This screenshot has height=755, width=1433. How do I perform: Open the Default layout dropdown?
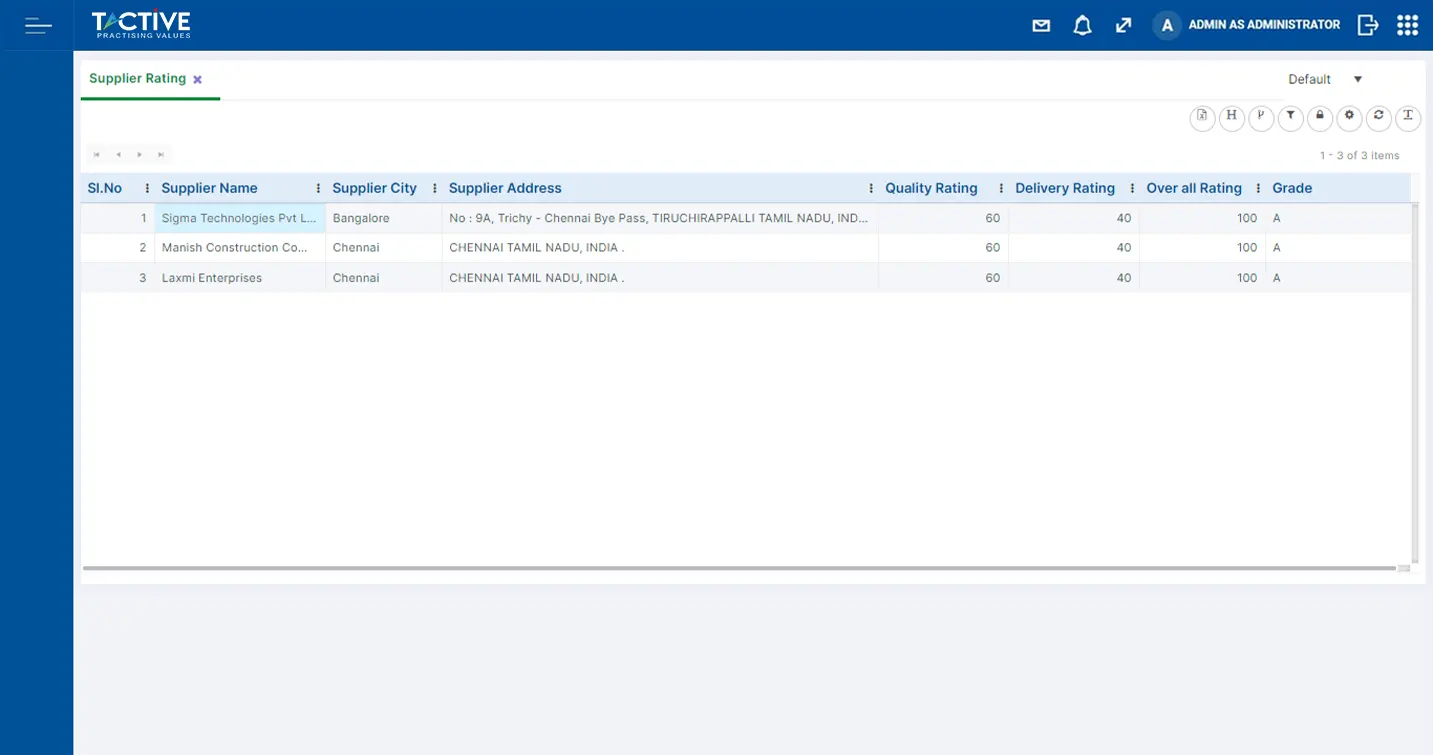pos(1325,79)
